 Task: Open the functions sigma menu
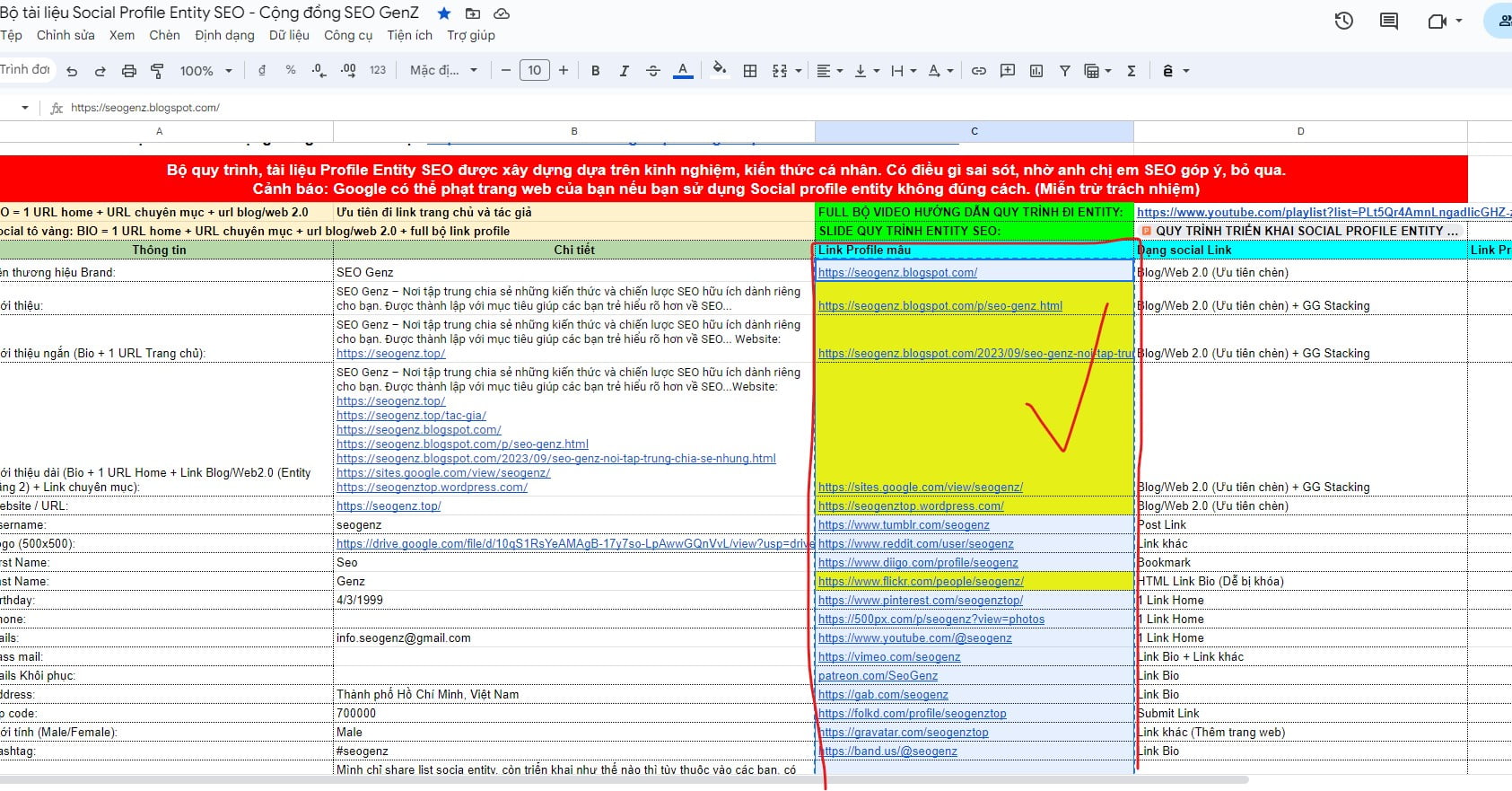pyautogui.click(x=1132, y=71)
